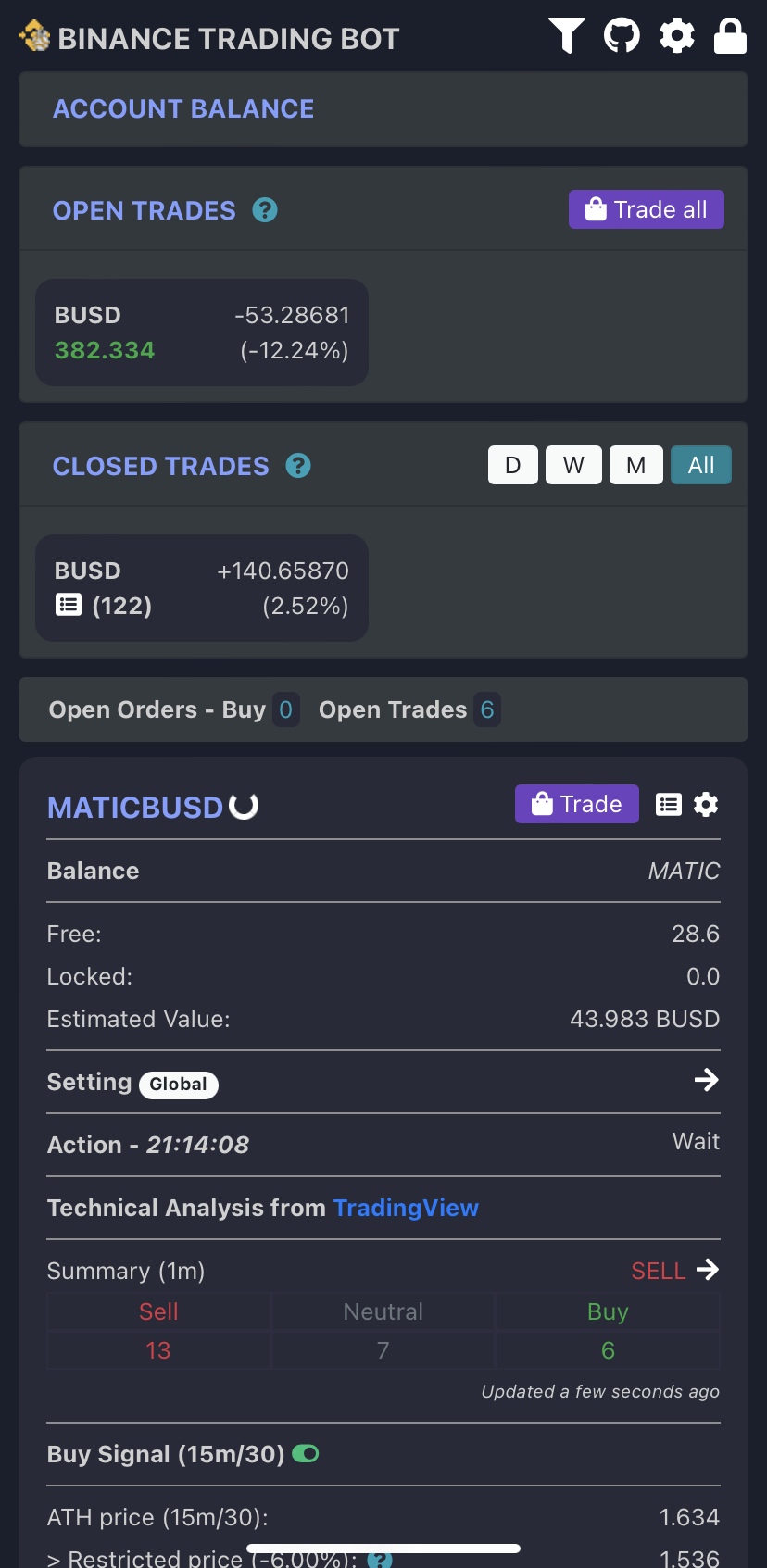Open the Global setting via its arrow

pos(707,1080)
